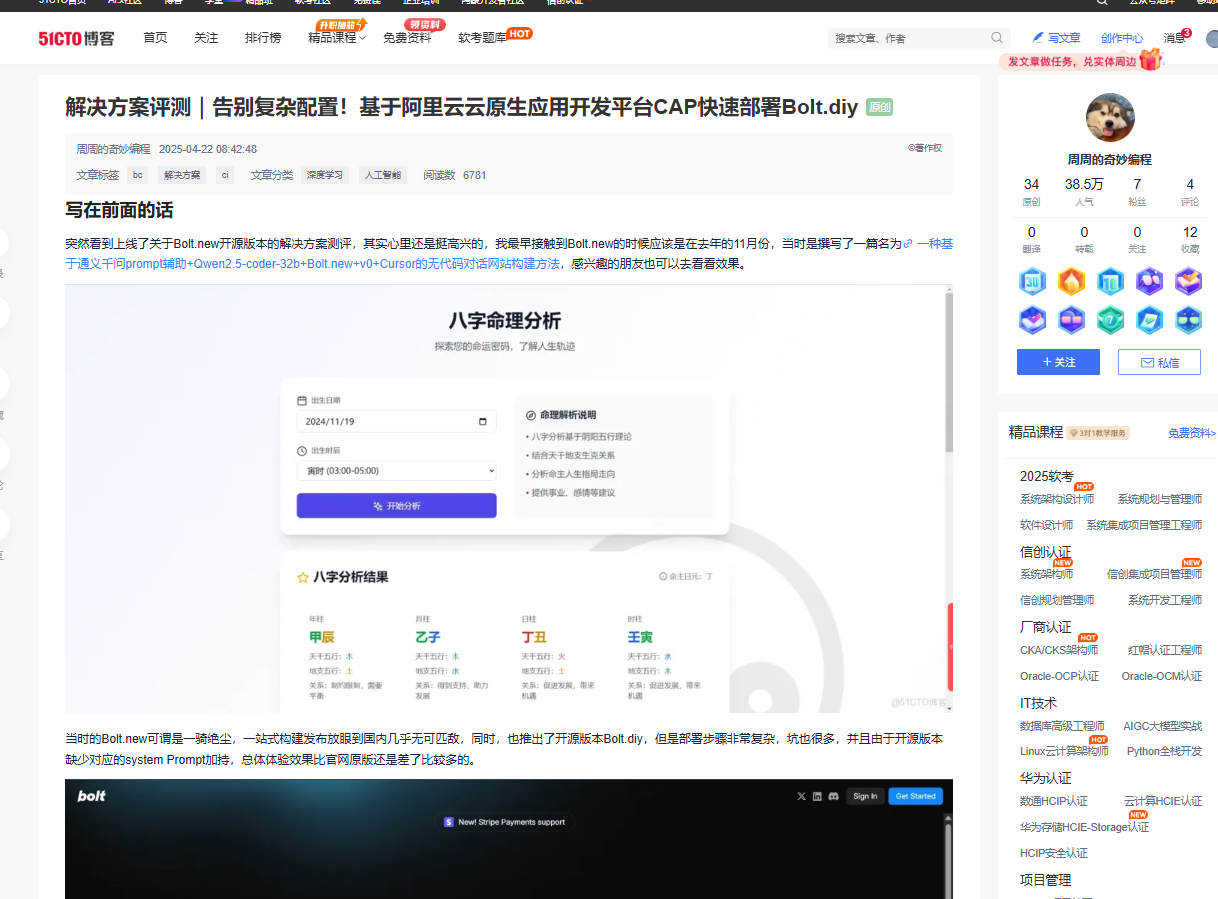The height and width of the screenshot is (899, 1218).
Task: Open 数据库高级工程师 course link
Action: click(x=1062, y=726)
